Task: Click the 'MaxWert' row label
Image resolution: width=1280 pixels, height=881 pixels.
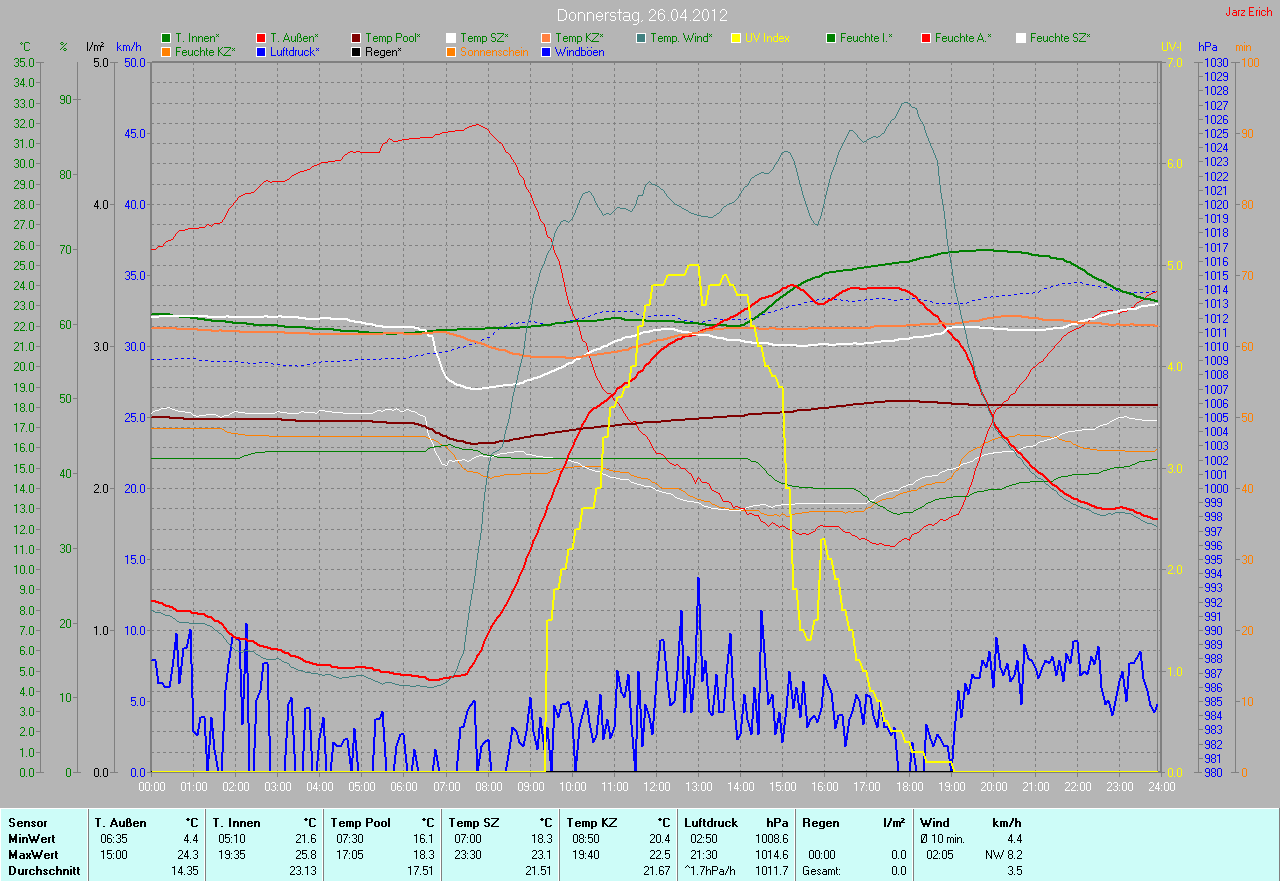Action: [x=32, y=855]
